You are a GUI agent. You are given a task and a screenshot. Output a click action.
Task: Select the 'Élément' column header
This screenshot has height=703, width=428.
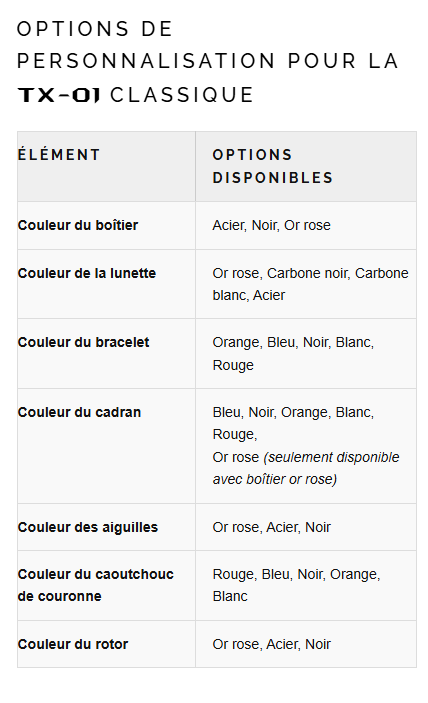59,155
